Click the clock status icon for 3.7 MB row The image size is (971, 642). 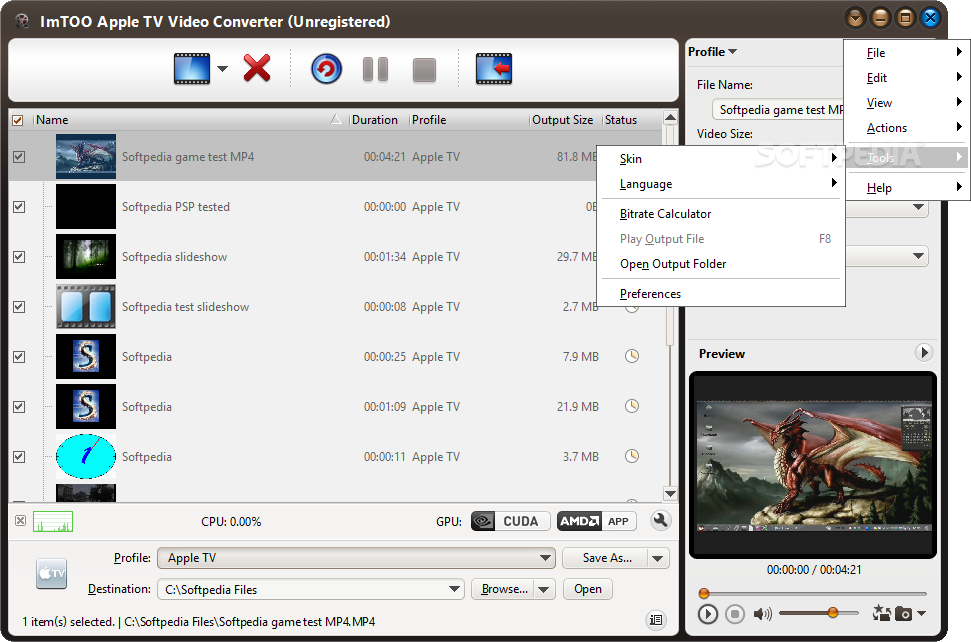[x=632, y=456]
